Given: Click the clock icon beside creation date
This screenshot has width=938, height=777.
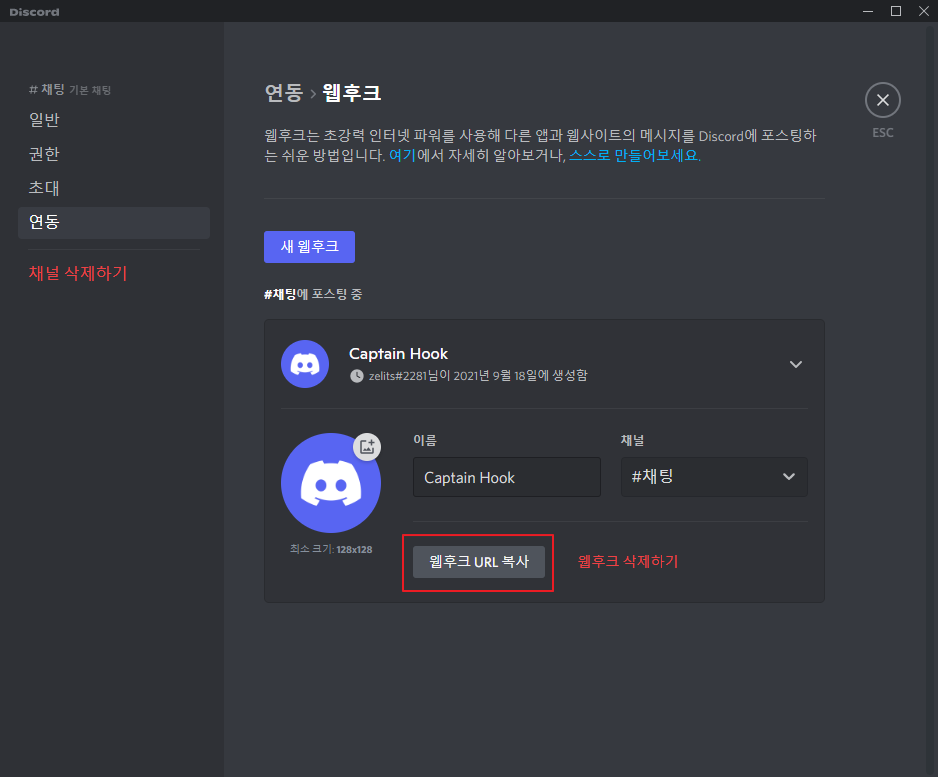Looking at the screenshot, I should click(357, 376).
